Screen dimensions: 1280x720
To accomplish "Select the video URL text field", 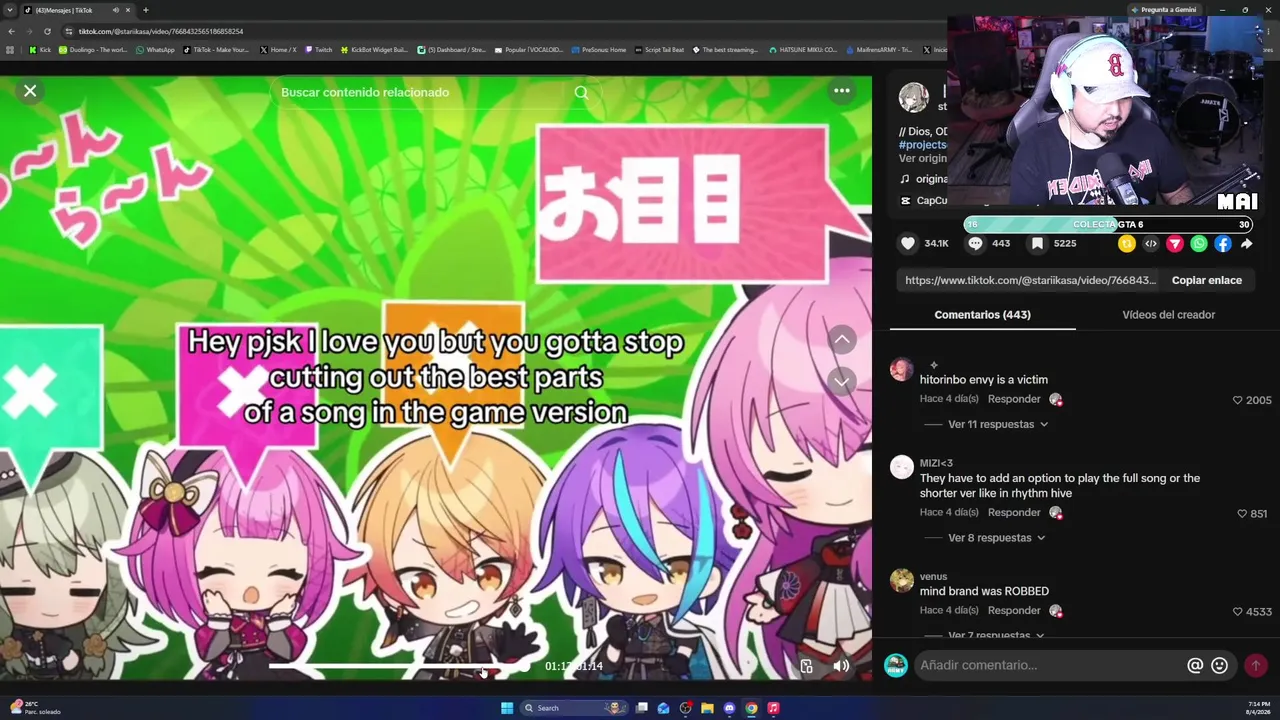I will coord(1030,280).
